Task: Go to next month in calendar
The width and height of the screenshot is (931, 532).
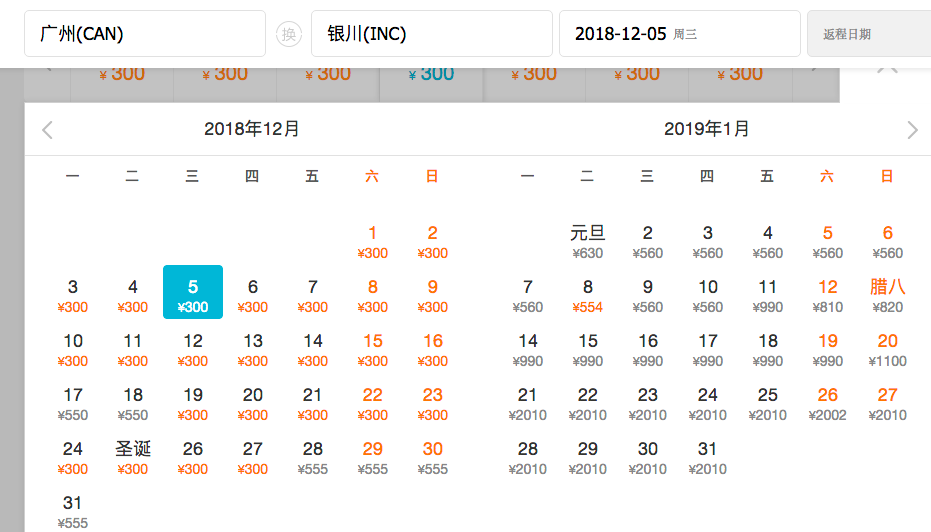Action: 911,130
